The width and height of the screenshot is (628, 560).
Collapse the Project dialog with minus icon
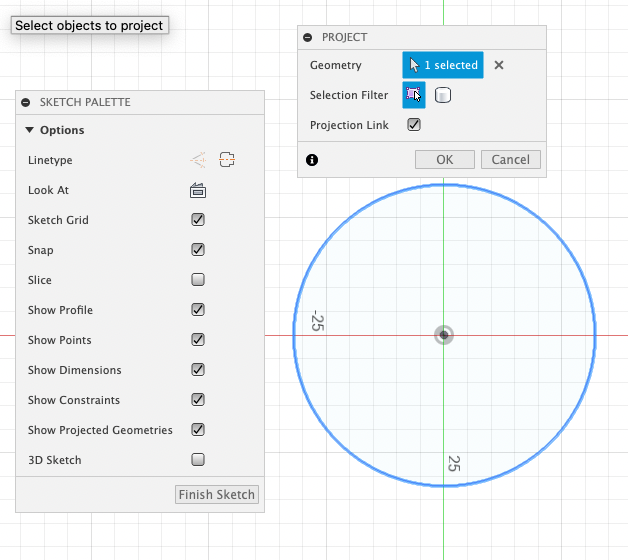point(308,37)
